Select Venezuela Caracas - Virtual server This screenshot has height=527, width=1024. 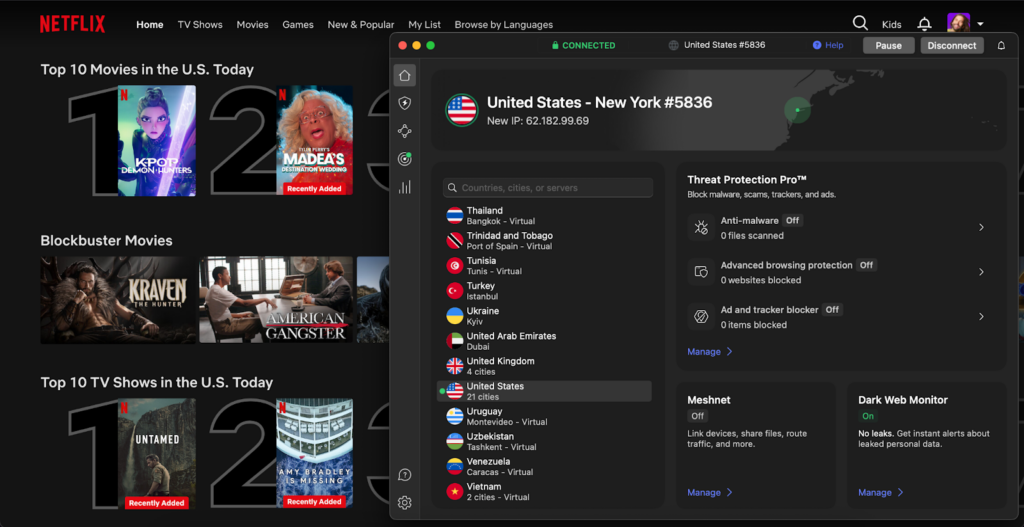[x=544, y=466]
